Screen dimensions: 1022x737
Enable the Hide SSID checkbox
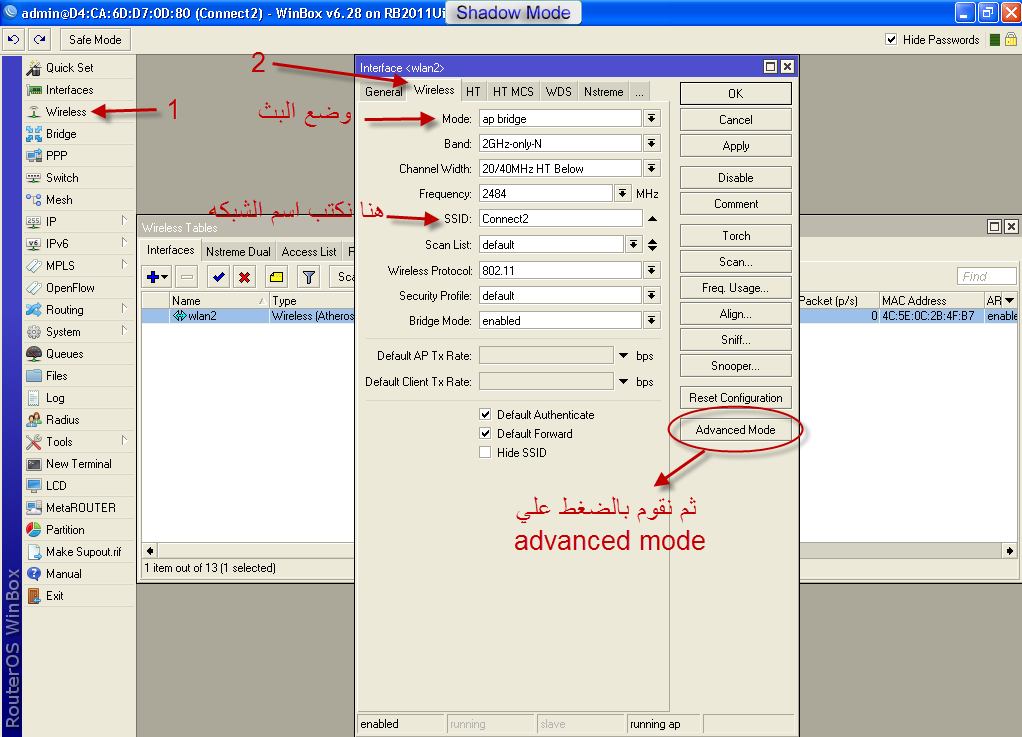[x=485, y=452]
